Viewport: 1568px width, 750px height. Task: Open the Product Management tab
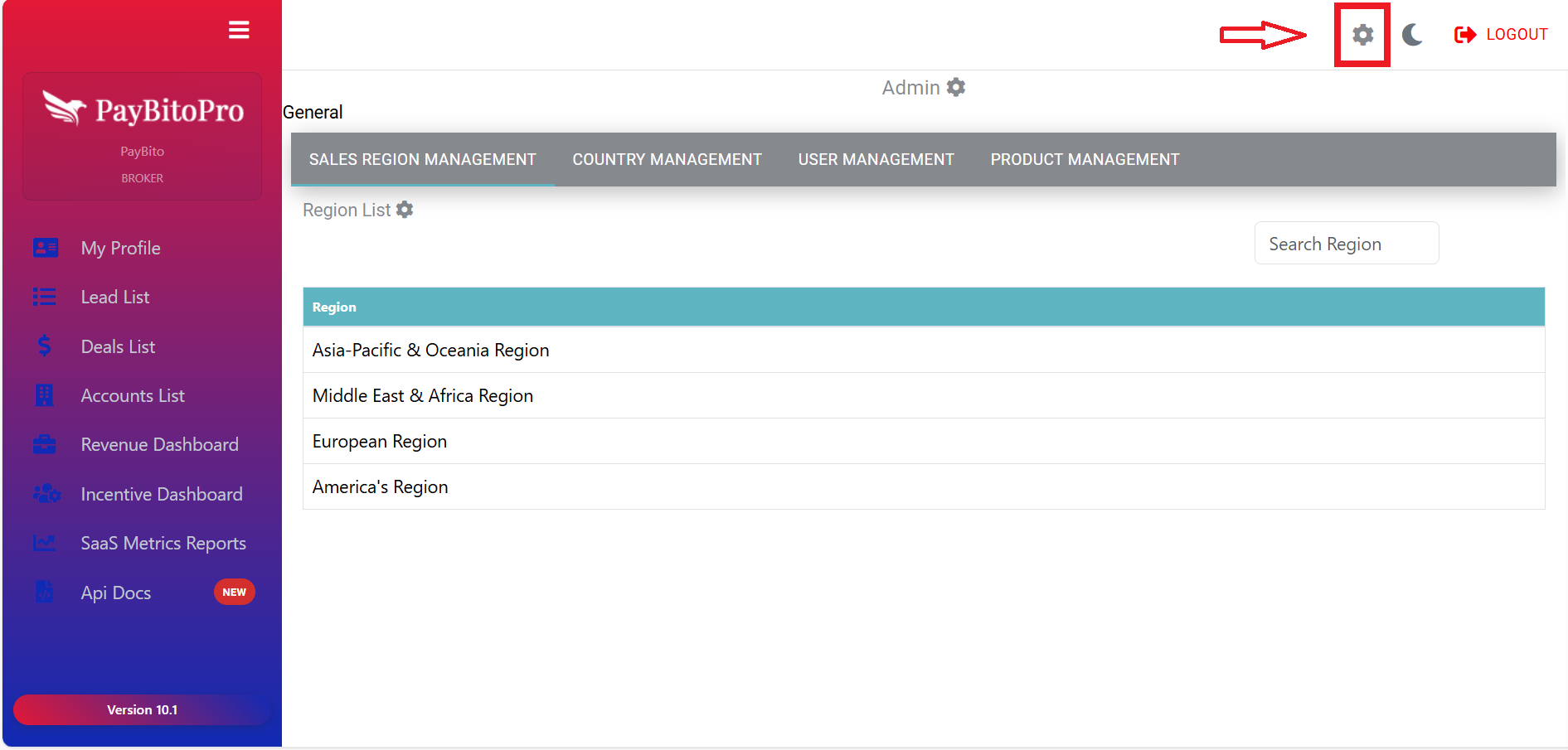tap(1085, 159)
